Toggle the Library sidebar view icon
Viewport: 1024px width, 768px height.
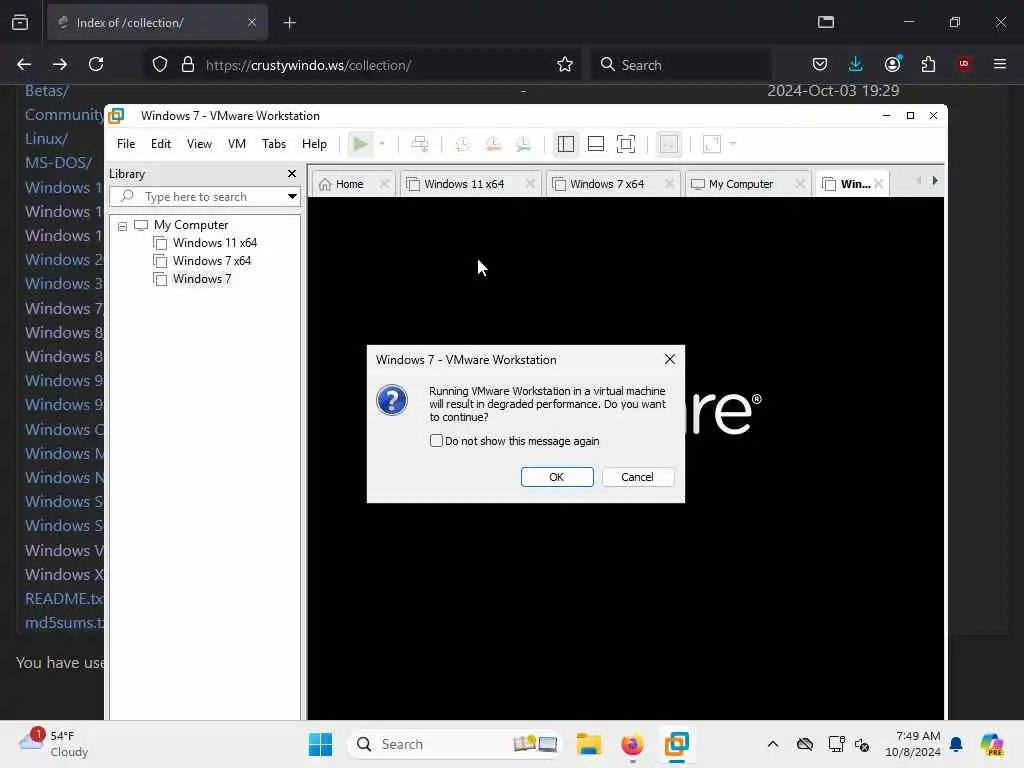566,144
